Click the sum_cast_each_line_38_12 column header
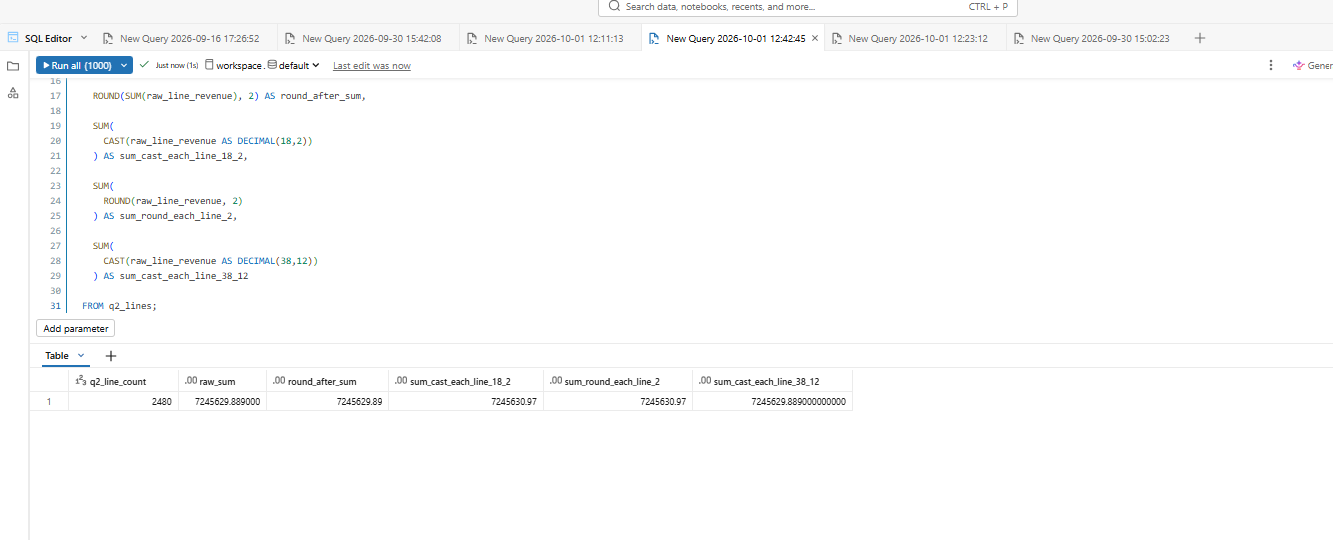The image size is (1333, 540). tap(772, 381)
